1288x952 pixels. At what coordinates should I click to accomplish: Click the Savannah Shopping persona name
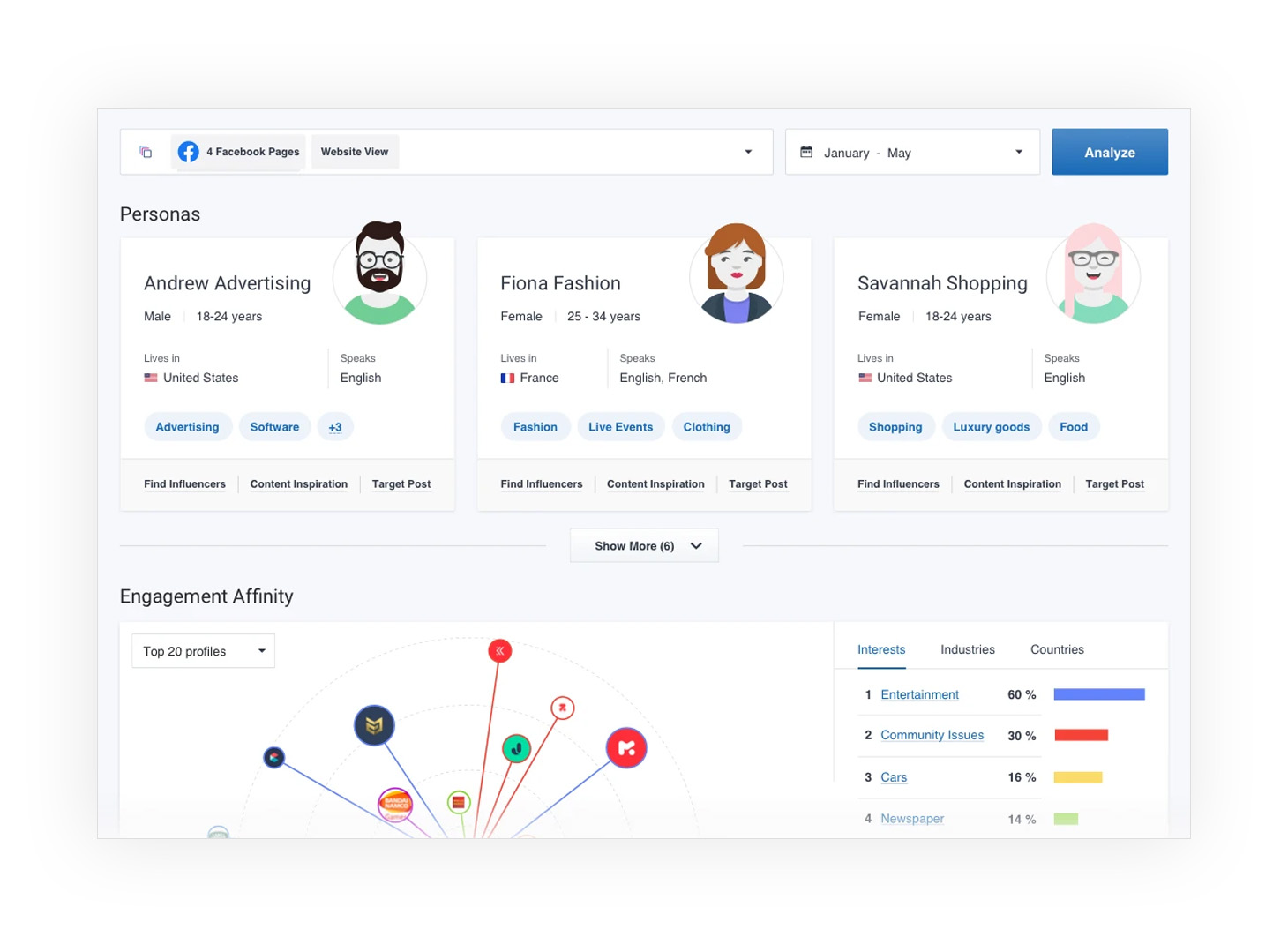942,283
